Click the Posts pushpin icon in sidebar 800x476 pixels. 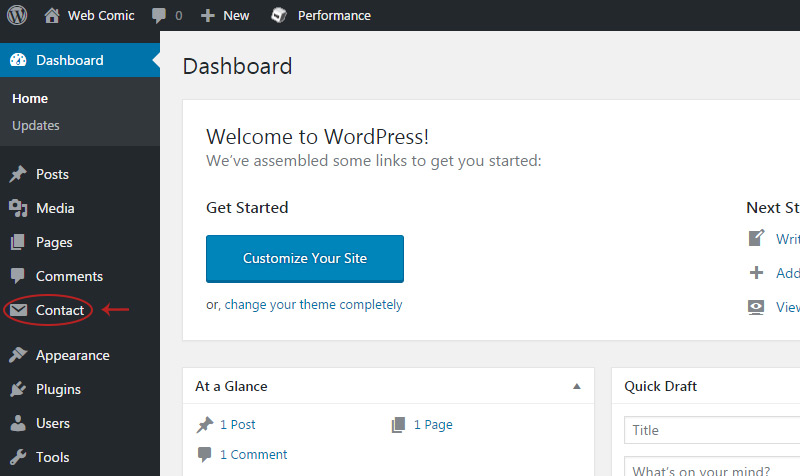[x=18, y=174]
